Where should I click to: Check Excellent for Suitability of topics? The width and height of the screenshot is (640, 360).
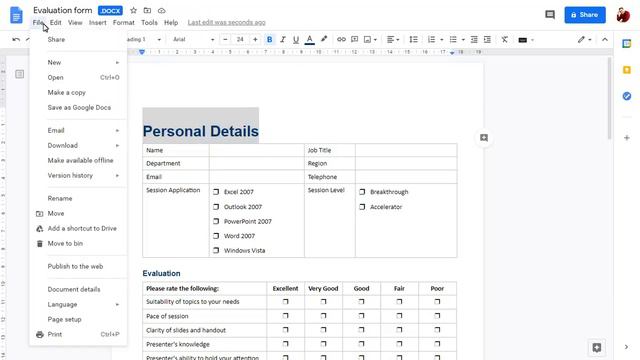tap(285, 302)
